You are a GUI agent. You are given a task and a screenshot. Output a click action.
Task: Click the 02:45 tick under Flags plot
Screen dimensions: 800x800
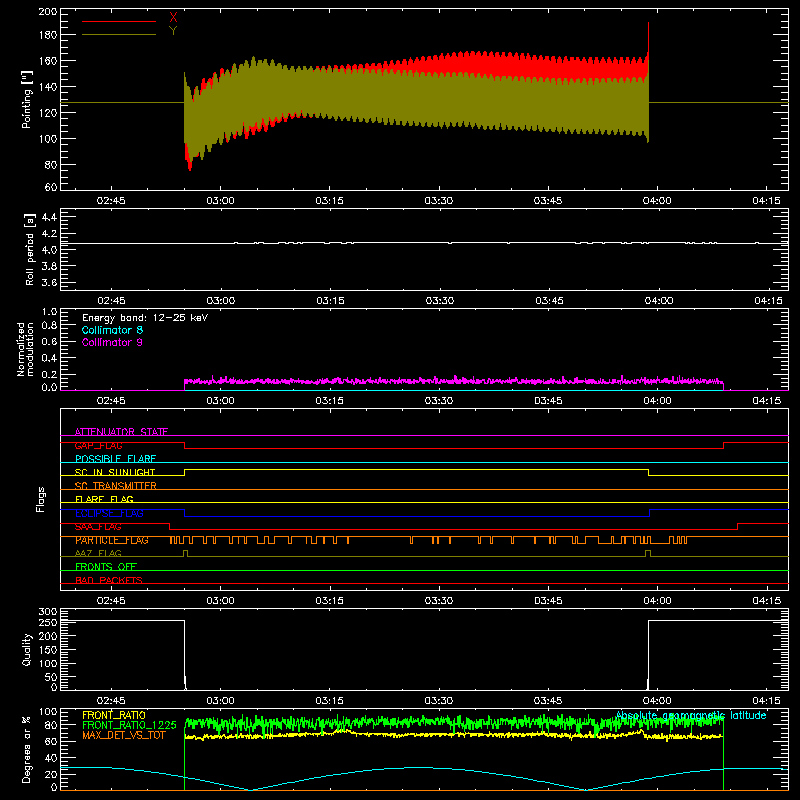(x=111, y=601)
